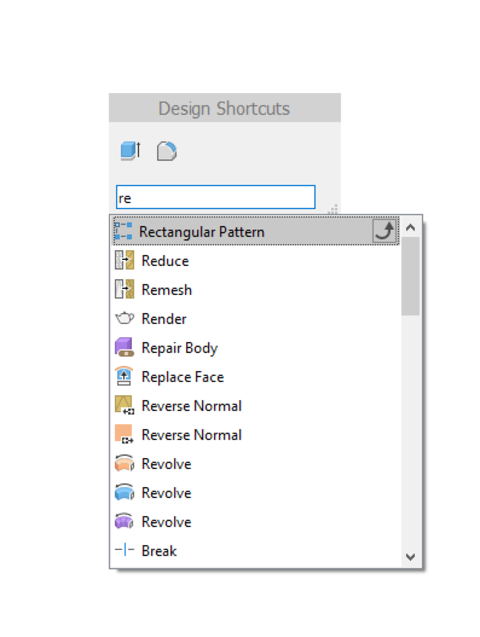Click the scroll down arrow of results list

(x=411, y=557)
